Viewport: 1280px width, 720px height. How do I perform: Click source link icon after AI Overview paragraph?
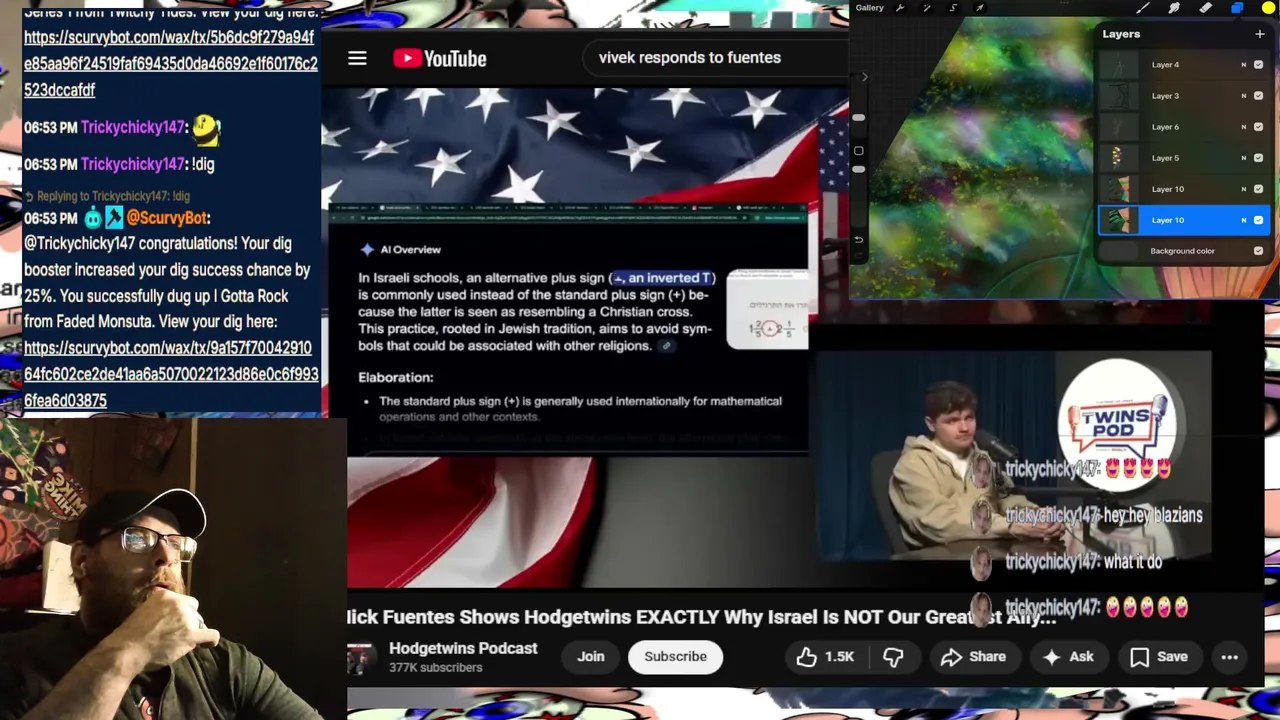point(666,346)
